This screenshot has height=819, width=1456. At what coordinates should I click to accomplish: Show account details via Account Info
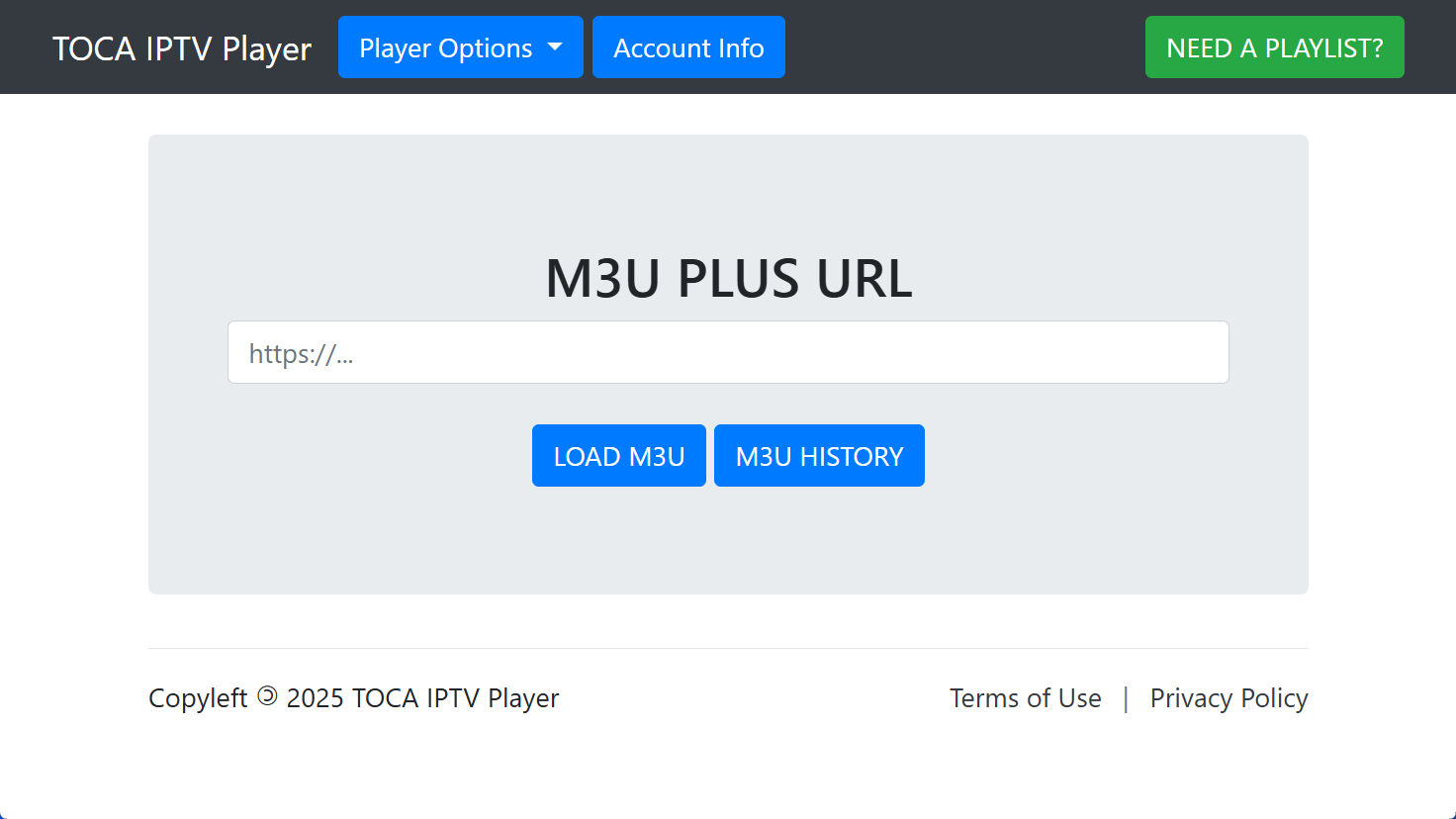tap(688, 46)
